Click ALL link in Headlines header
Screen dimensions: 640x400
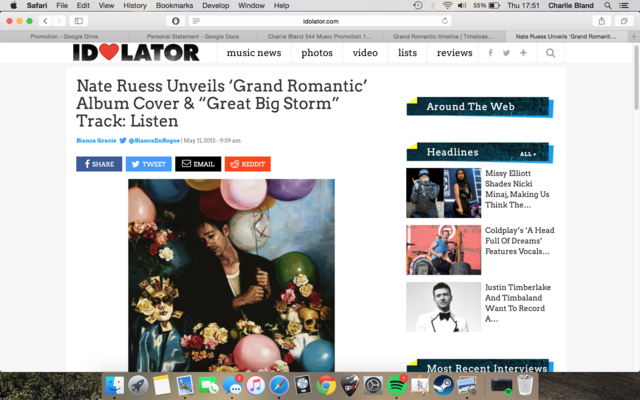(x=528, y=154)
